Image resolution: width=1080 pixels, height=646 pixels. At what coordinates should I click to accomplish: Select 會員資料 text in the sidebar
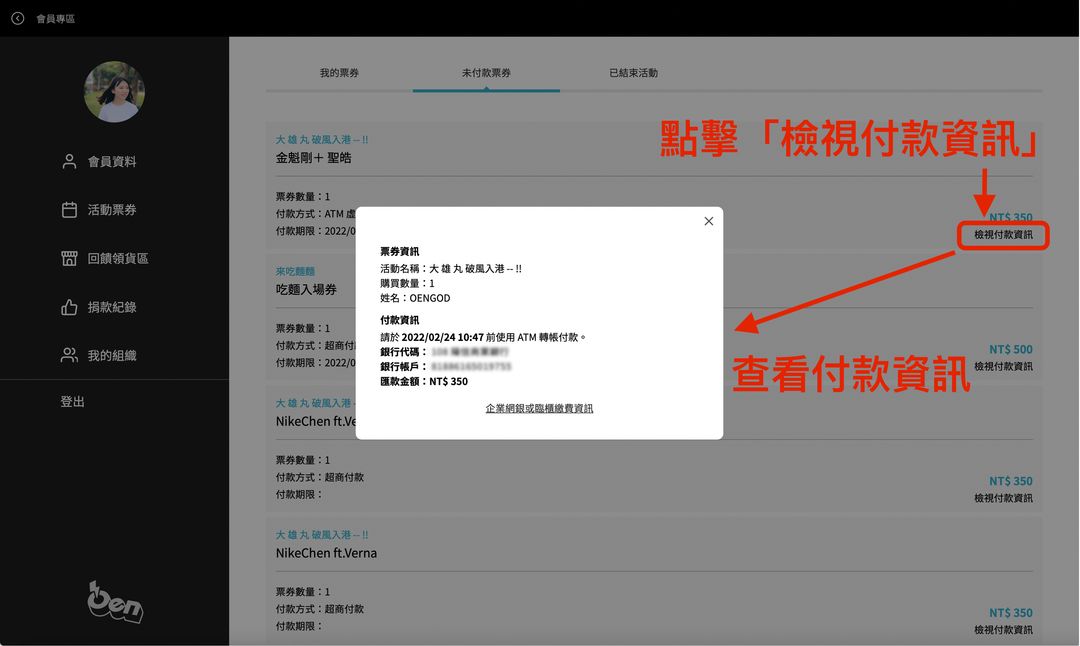coord(112,161)
